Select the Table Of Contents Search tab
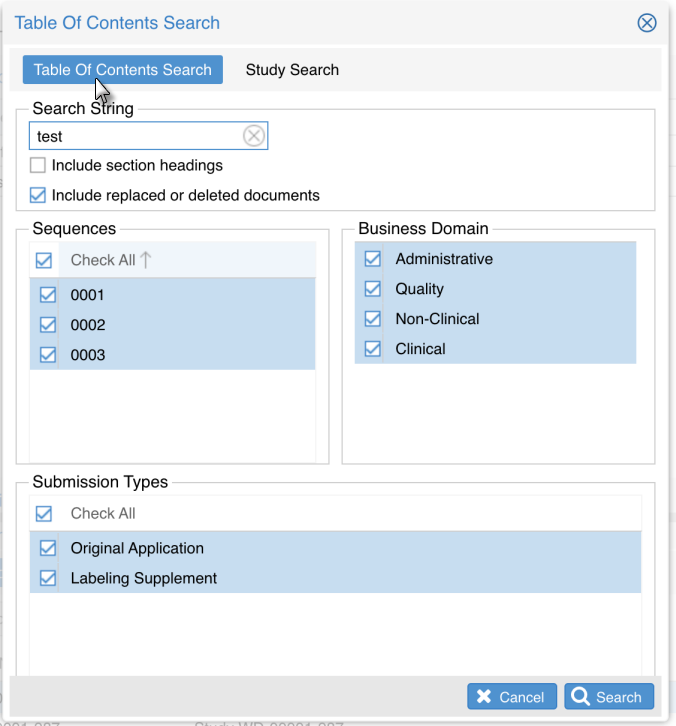 click(122, 70)
